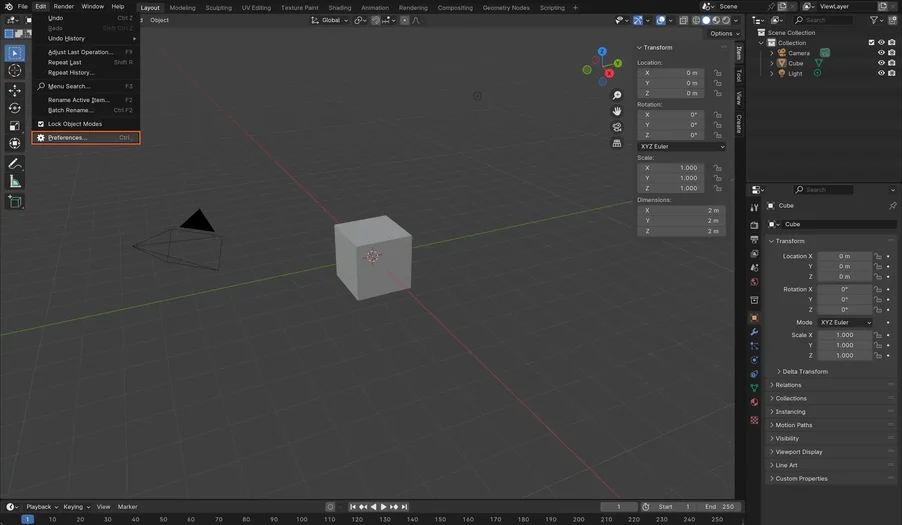
Task: Click the Pan hand icon in viewport
Action: [617, 111]
